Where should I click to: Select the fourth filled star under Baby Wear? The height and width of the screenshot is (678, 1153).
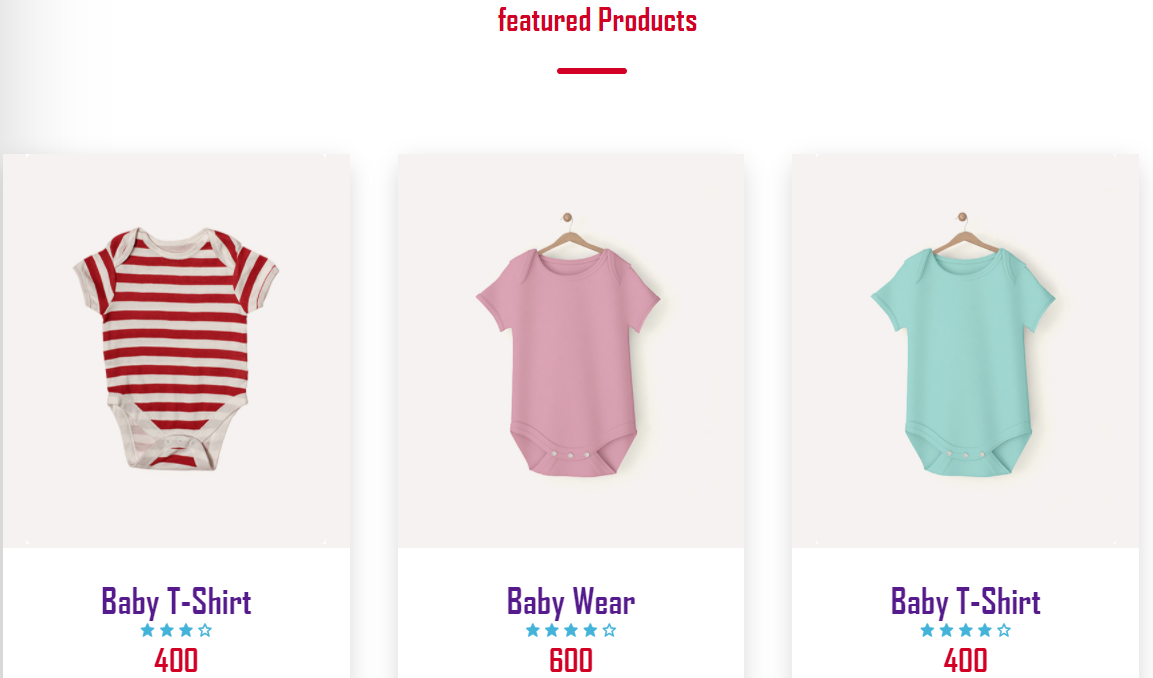click(590, 630)
